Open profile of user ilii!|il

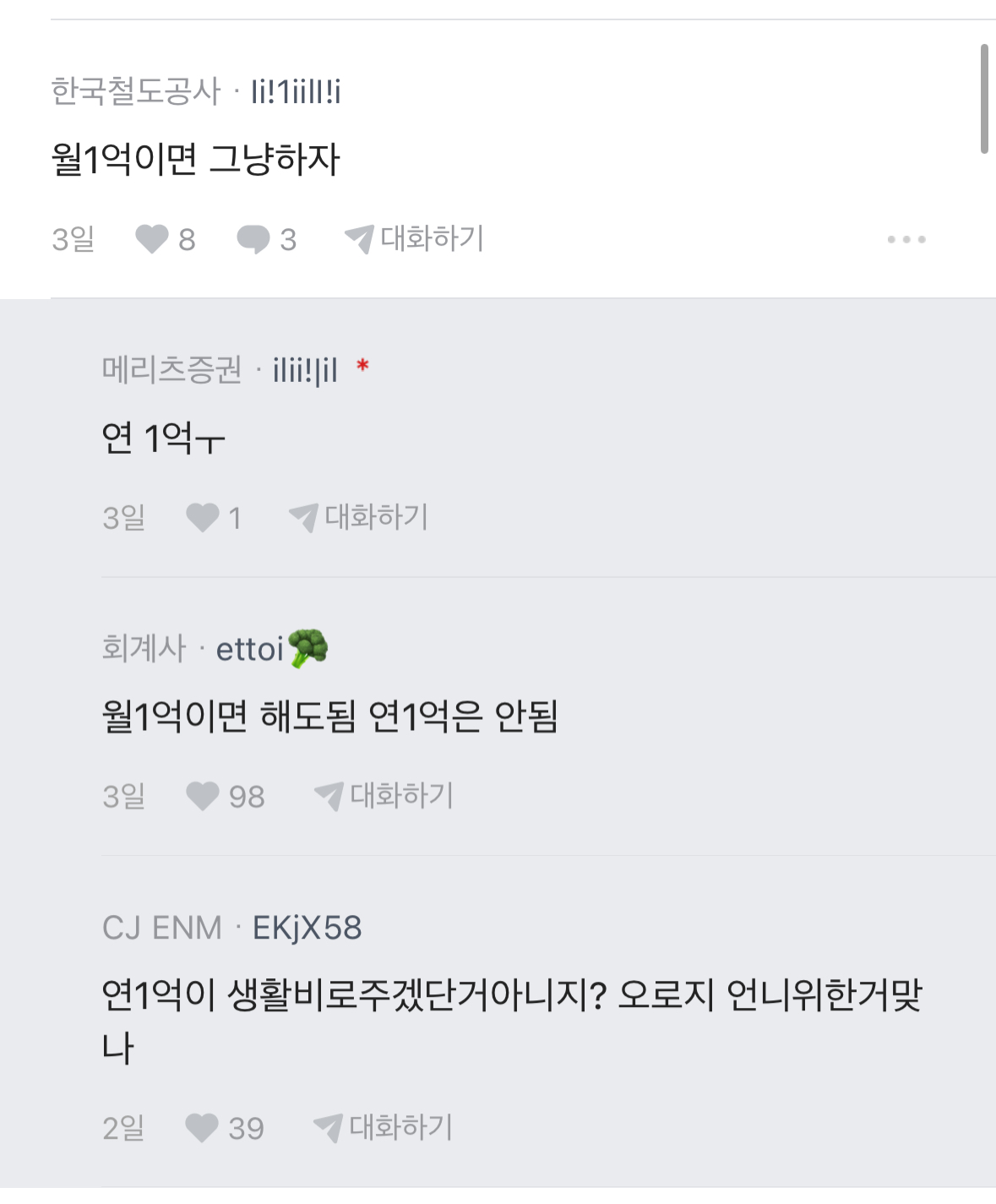point(305,369)
